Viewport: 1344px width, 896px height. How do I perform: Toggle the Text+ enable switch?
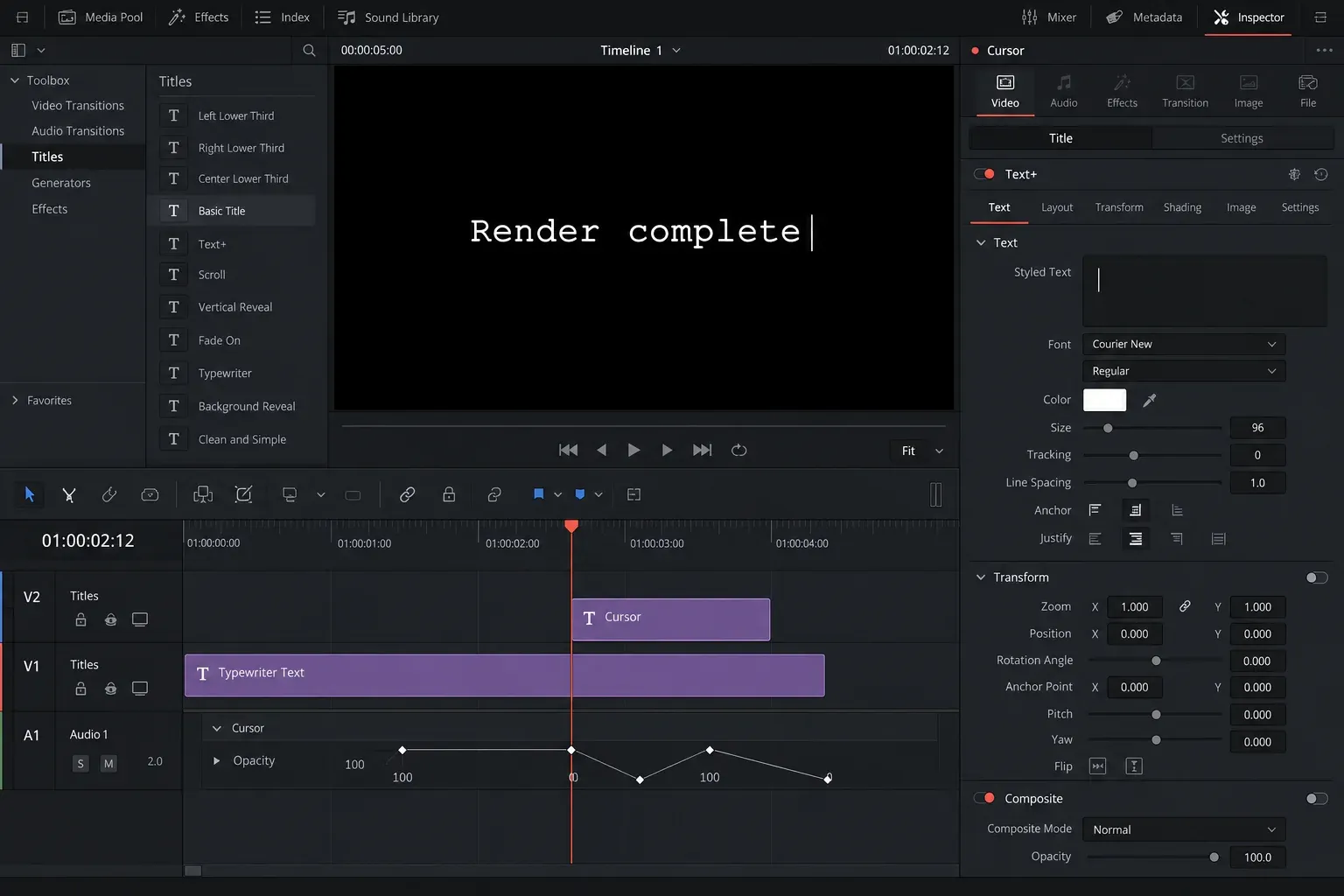click(x=984, y=174)
